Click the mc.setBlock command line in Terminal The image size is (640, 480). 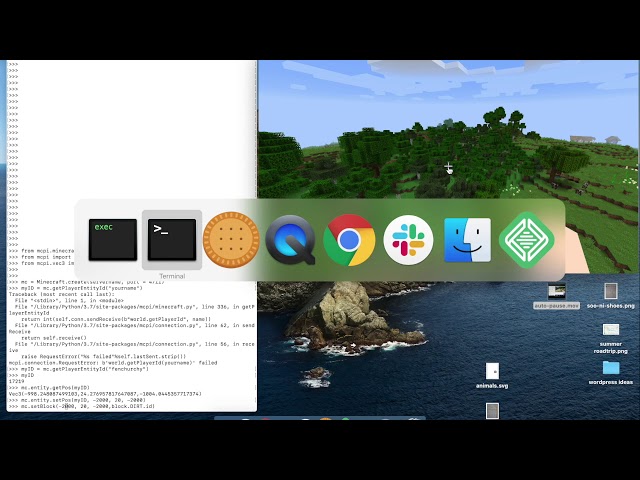88,407
